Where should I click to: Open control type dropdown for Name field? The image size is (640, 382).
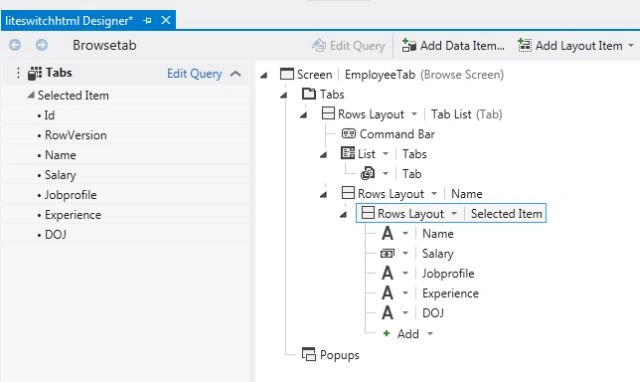[405, 233]
